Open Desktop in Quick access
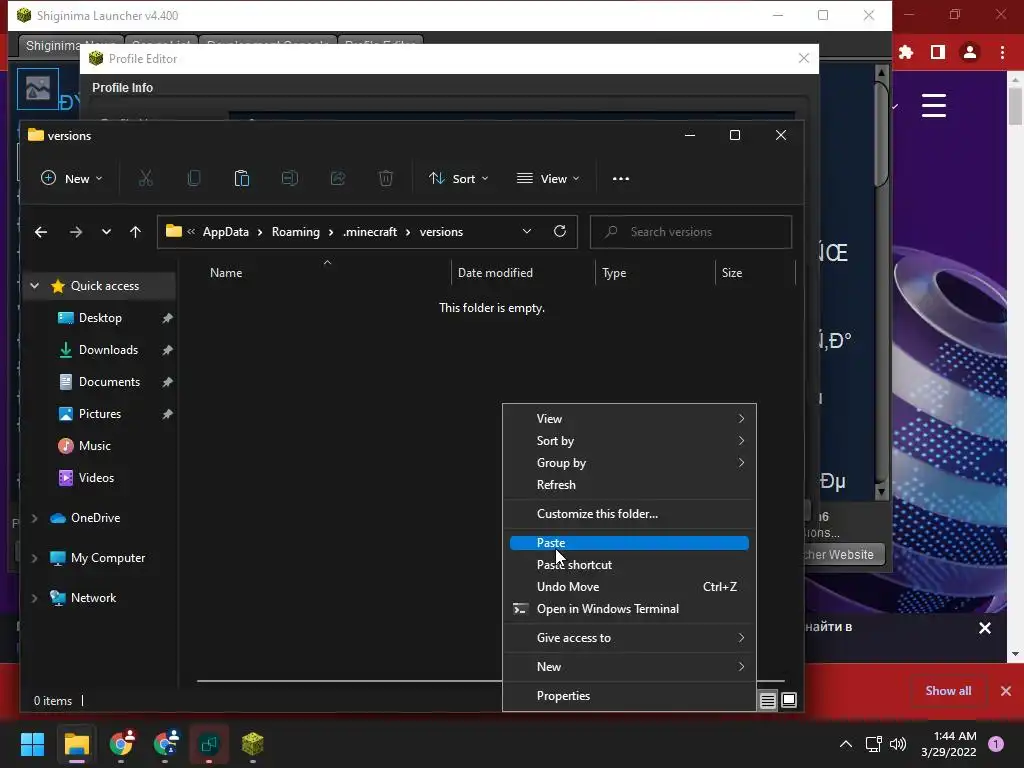1024x768 pixels. [100, 318]
